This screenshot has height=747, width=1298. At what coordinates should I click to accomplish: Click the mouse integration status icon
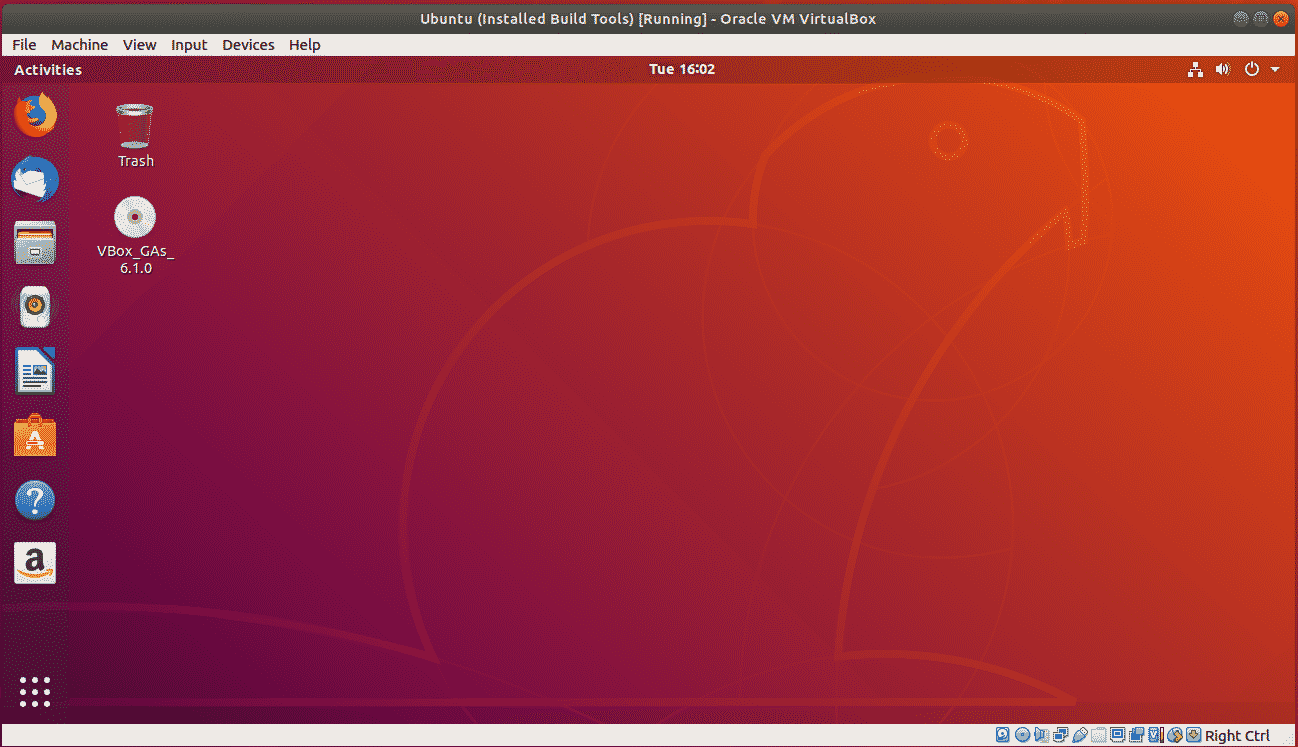pos(1175,735)
